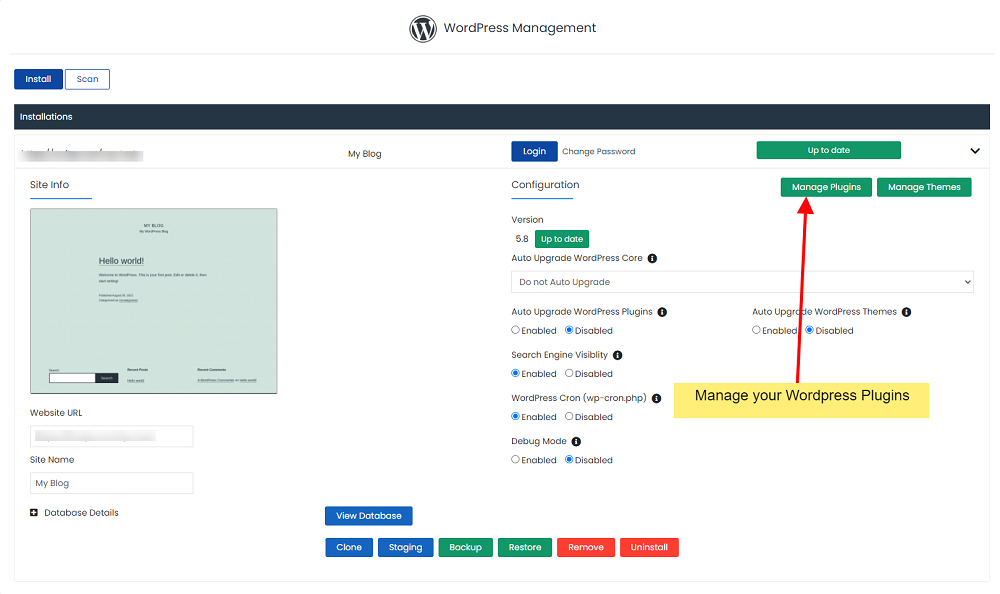Open info icon for Auto Upgrade WordPress Plugins
This screenshot has width=1000, height=594.
click(x=662, y=312)
